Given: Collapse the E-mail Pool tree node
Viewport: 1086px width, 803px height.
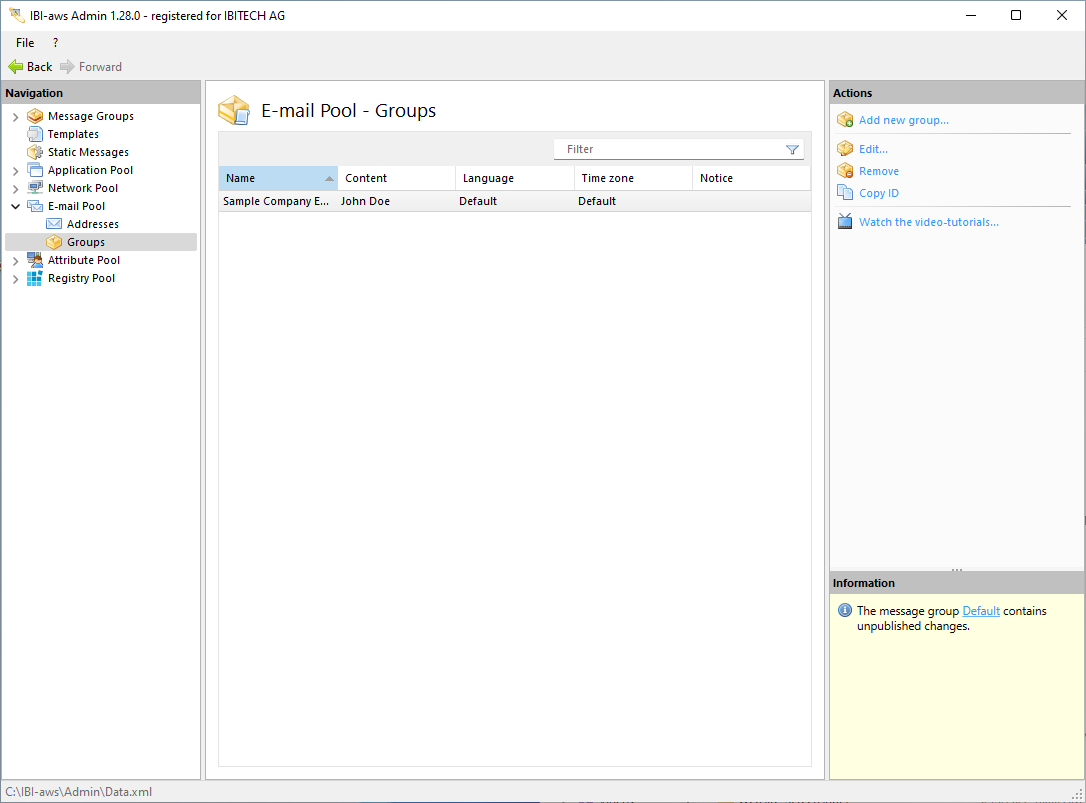Looking at the screenshot, I should point(15,207).
